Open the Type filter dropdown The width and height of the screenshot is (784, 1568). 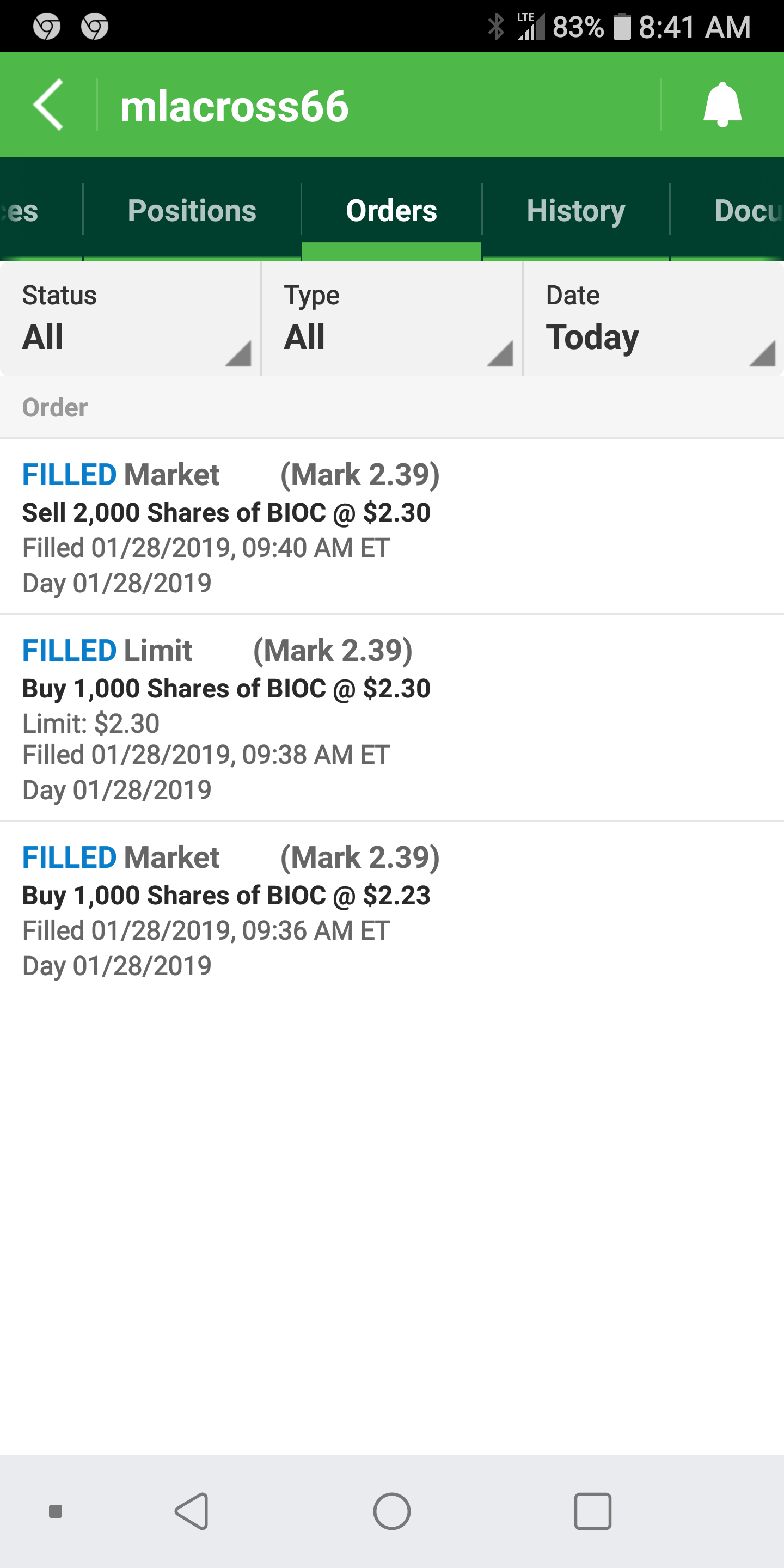[x=391, y=319]
